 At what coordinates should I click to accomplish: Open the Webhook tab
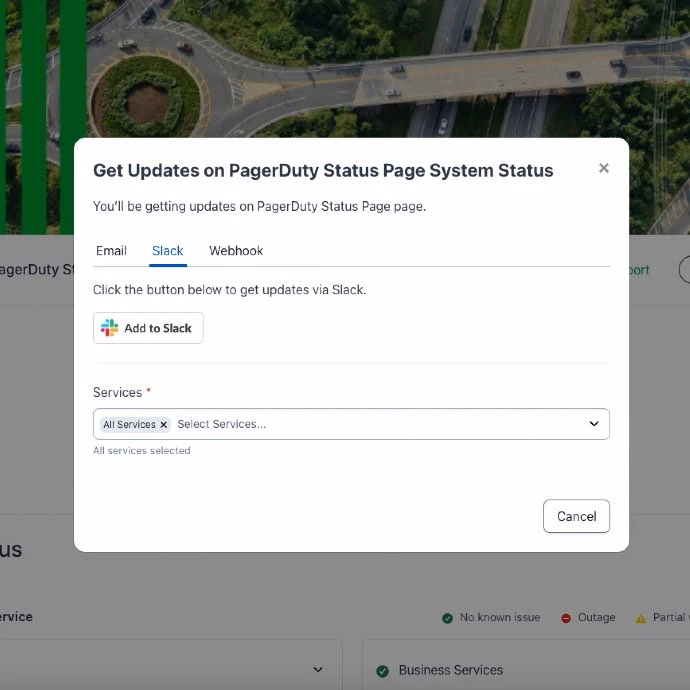[236, 251]
